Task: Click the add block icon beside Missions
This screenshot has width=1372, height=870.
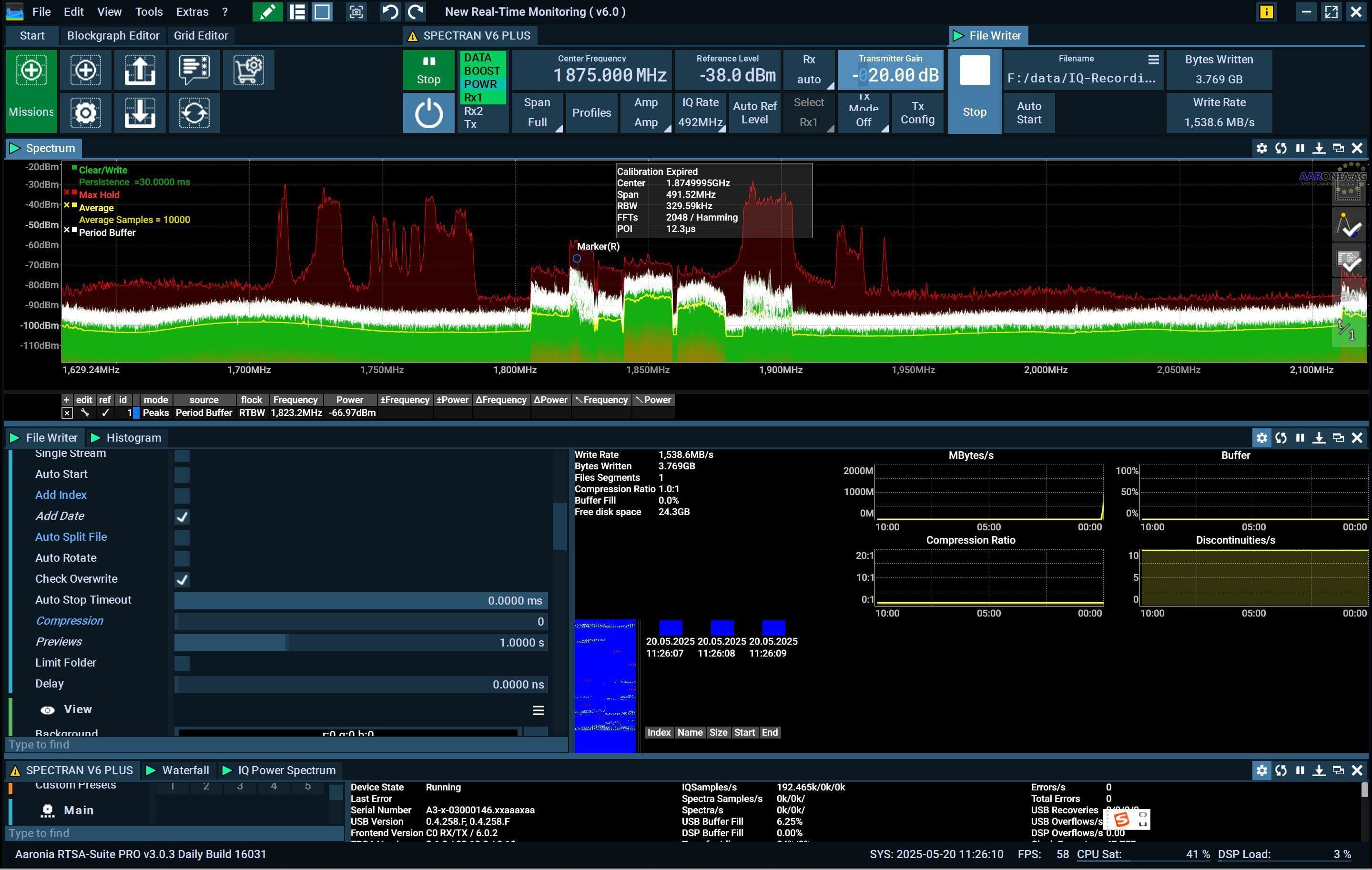Action: pos(85,70)
